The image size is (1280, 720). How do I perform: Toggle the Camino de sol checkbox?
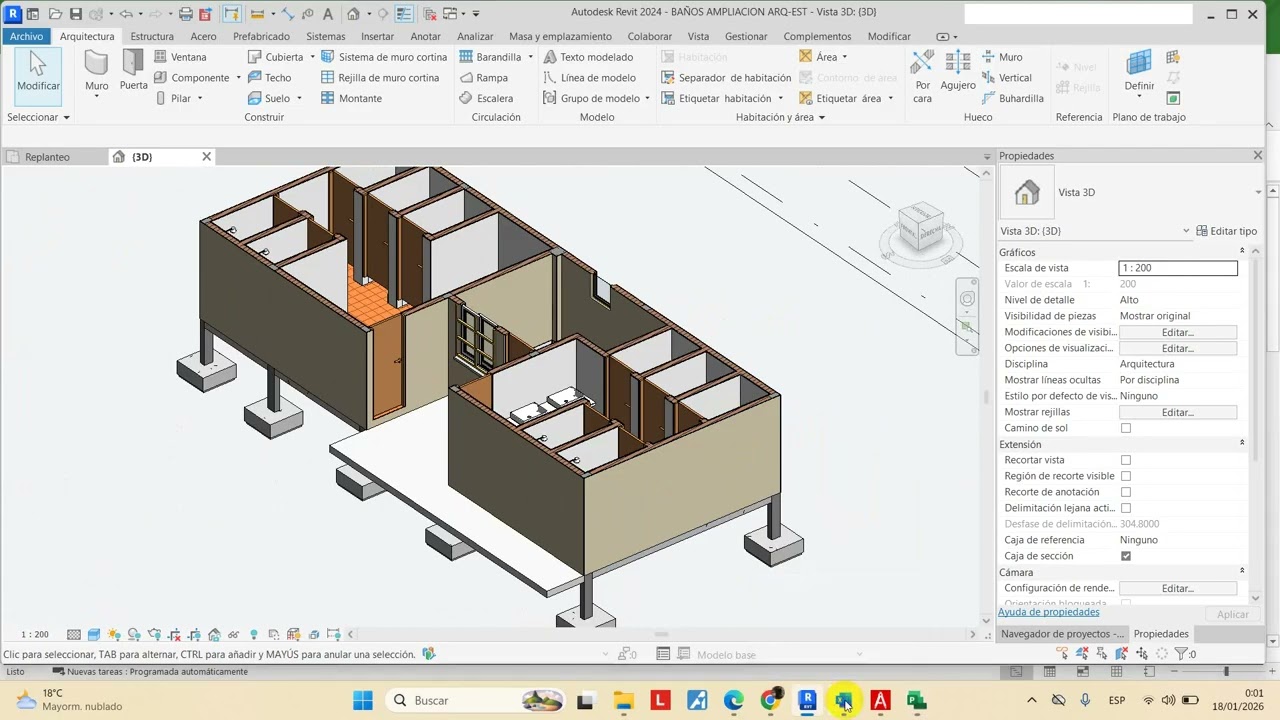tap(1125, 428)
